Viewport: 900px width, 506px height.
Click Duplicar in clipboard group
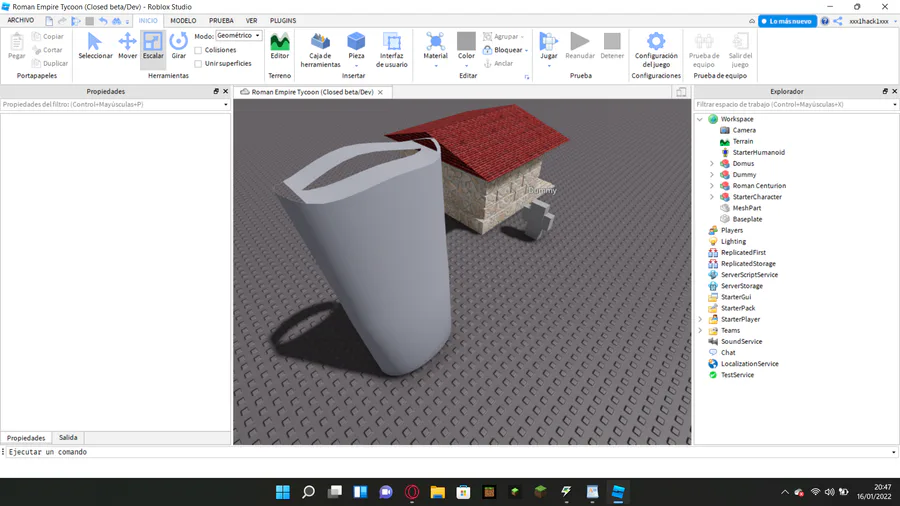pyautogui.click(x=50, y=63)
